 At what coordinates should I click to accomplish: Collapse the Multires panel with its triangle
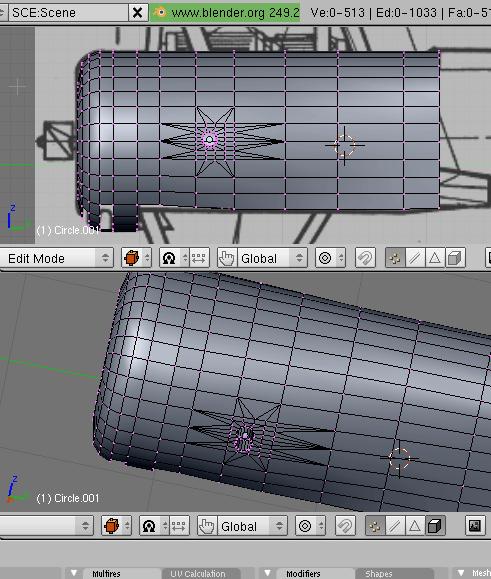pos(74,573)
